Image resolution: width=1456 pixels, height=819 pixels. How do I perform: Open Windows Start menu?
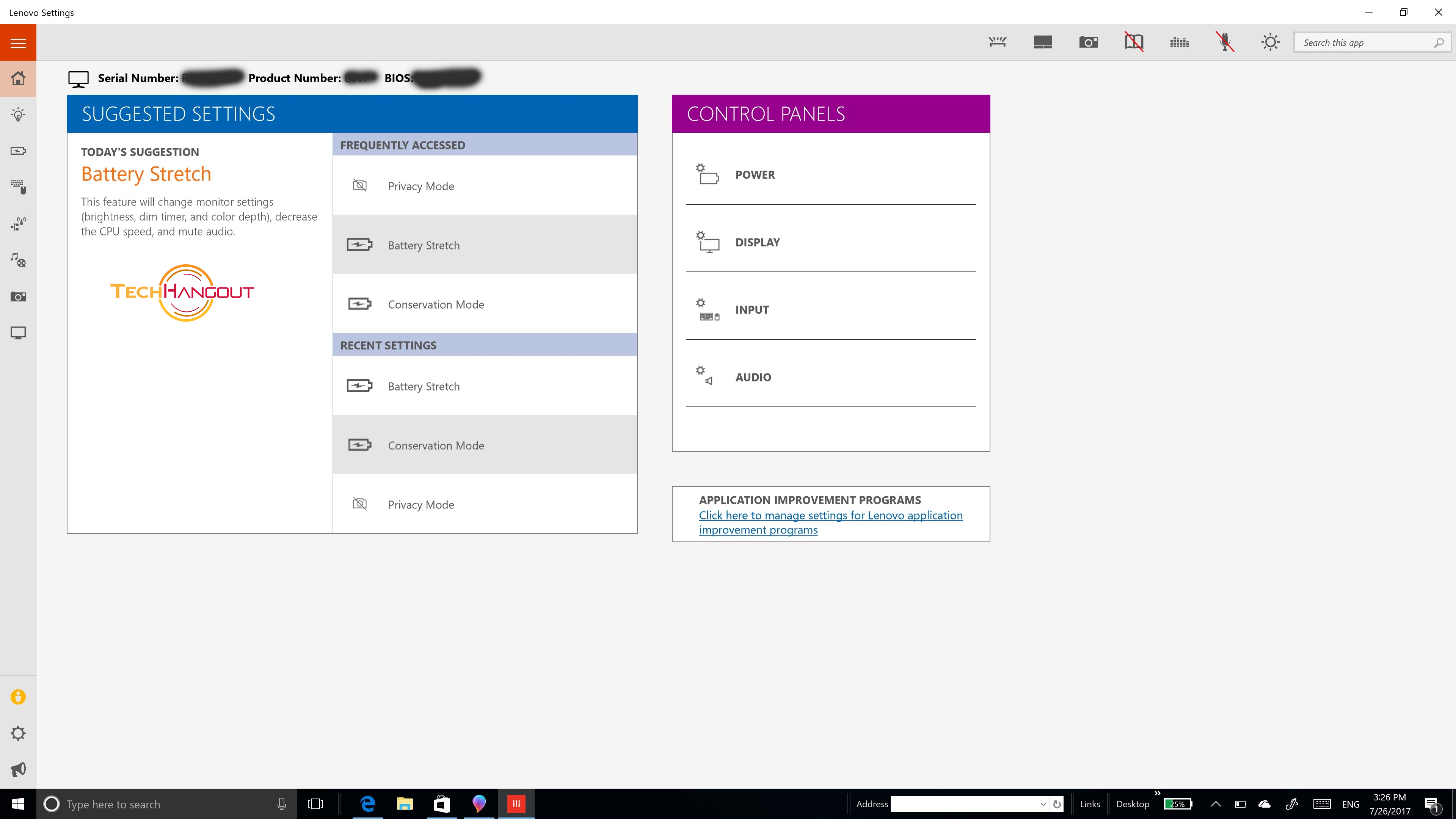click(18, 804)
